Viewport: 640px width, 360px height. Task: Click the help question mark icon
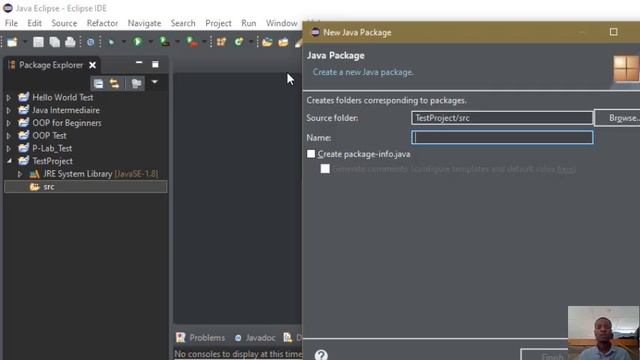(321, 355)
